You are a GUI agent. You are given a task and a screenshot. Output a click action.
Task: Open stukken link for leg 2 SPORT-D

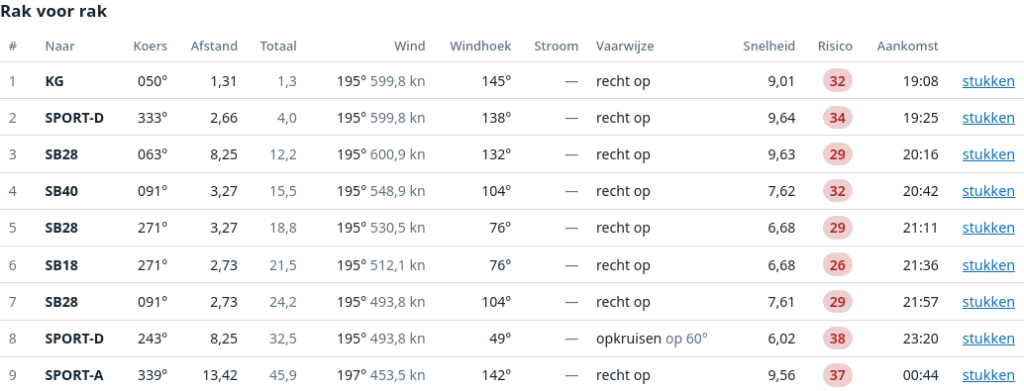tap(988, 118)
